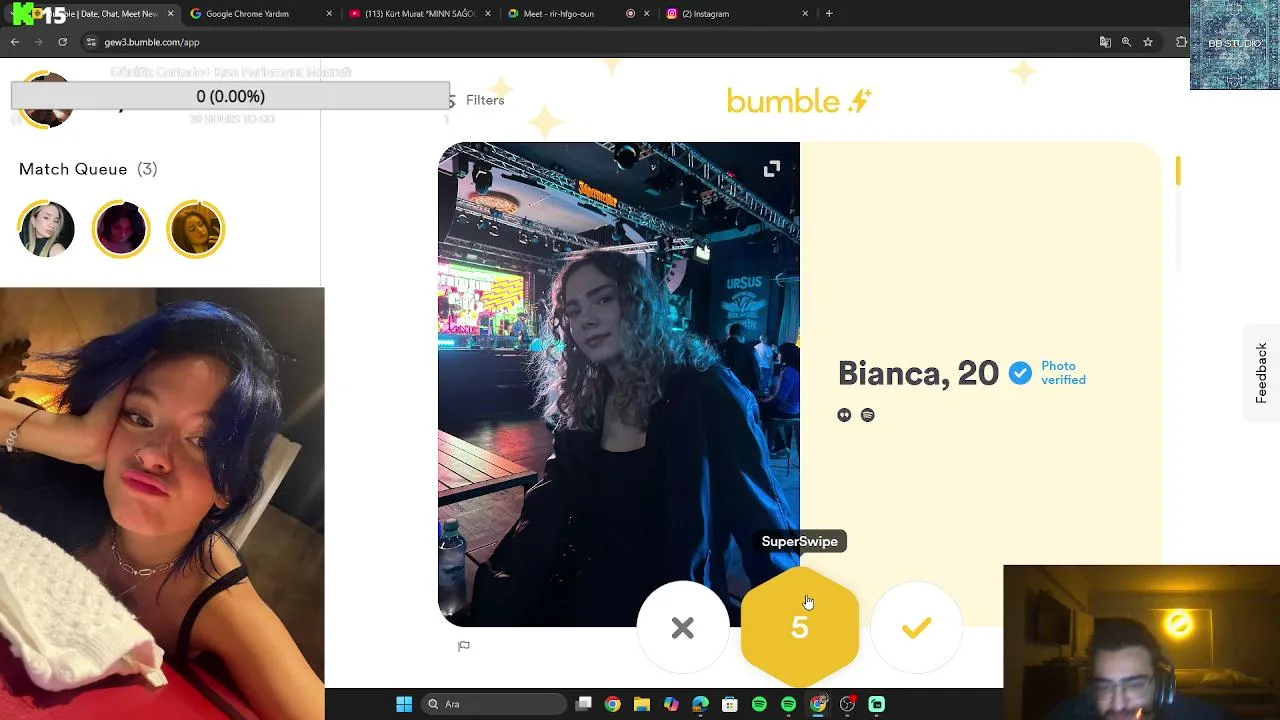1280x720 pixels.
Task: Open Microsoft Store from taskbar
Action: coord(730,704)
